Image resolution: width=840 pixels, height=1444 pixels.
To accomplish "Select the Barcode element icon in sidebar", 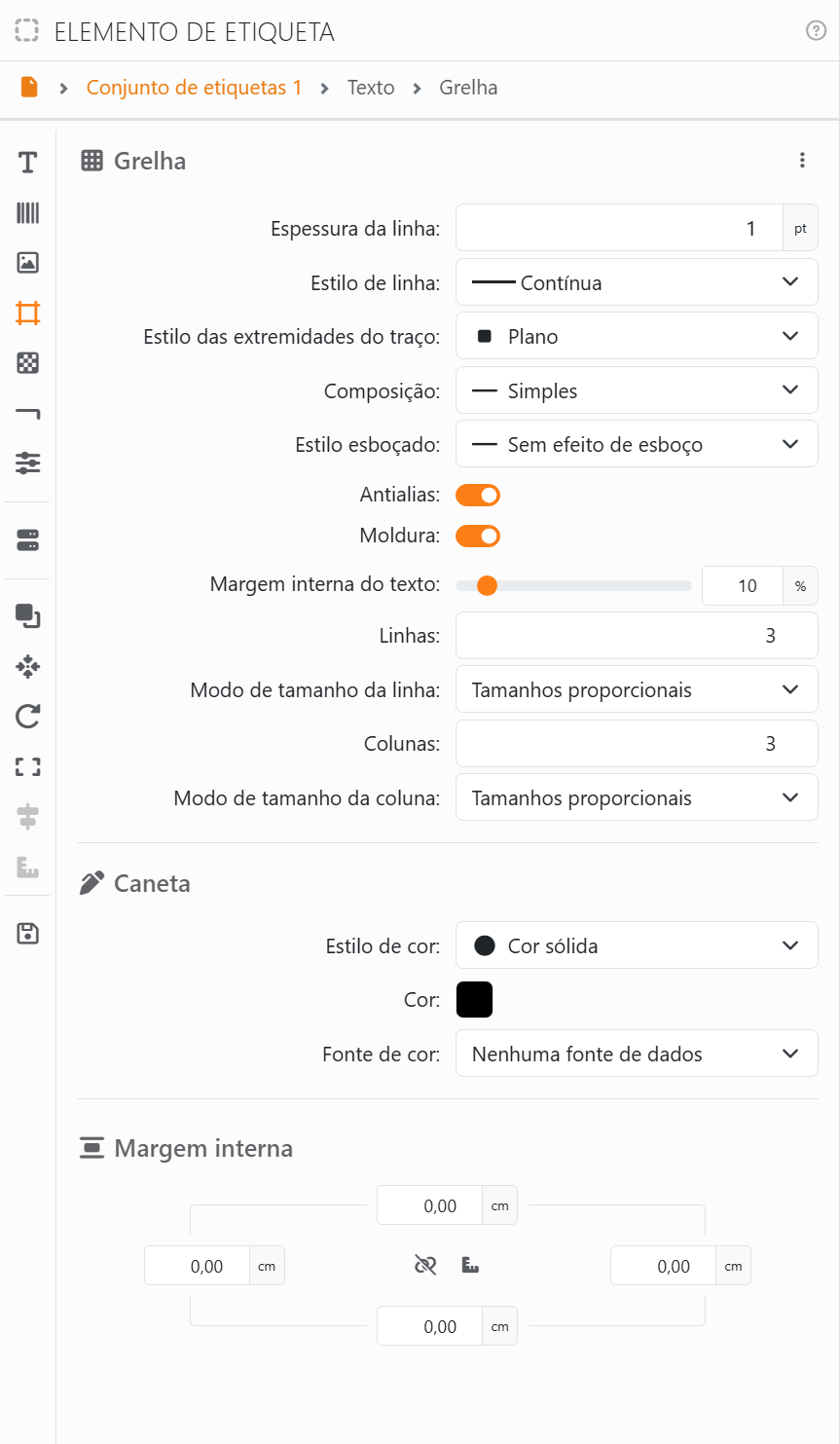I will pos(27,212).
